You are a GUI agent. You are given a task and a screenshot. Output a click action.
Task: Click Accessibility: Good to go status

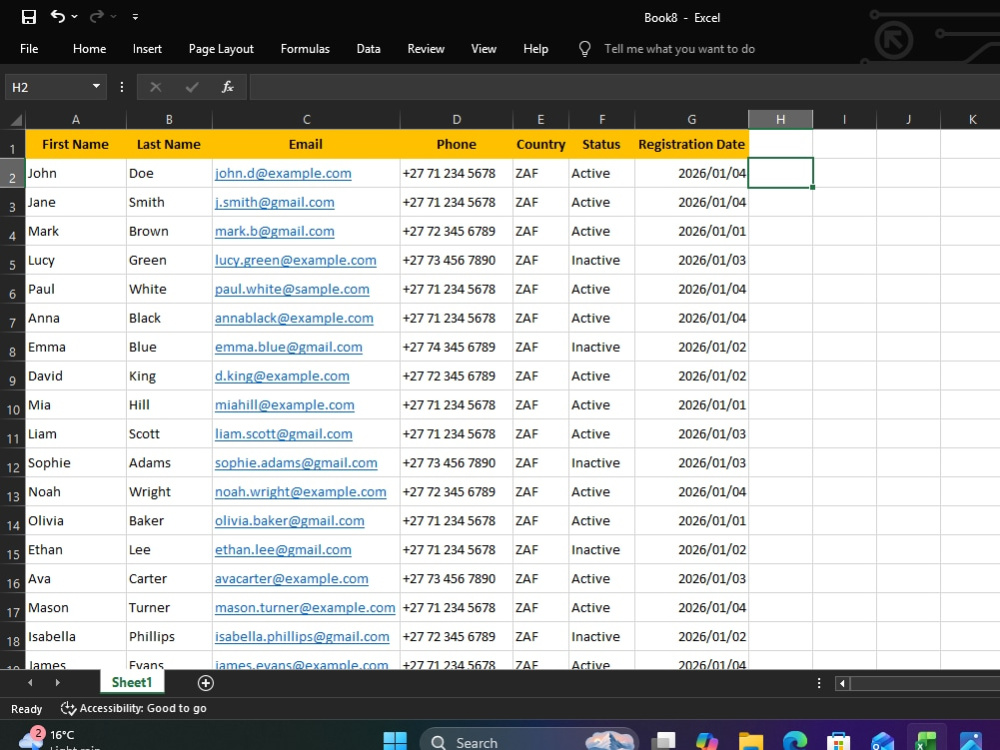pyautogui.click(x=134, y=709)
